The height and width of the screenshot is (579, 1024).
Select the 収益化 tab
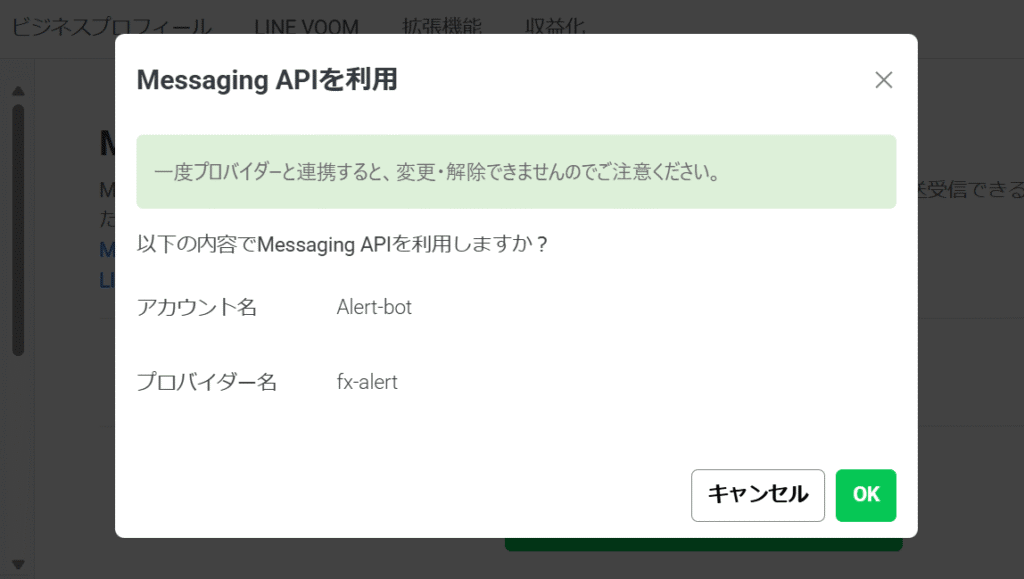click(555, 26)
